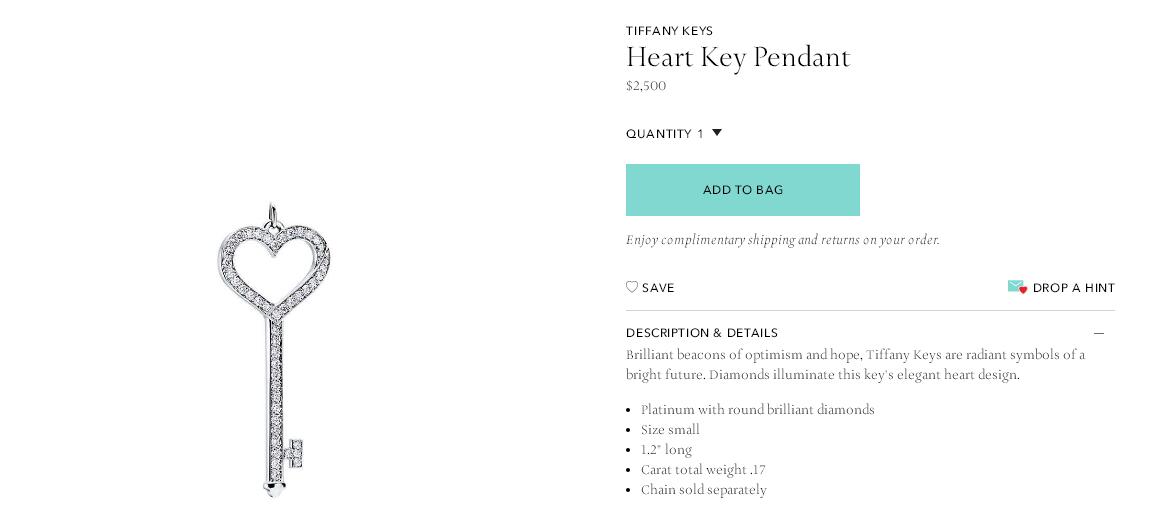Toggle the Description & Details heading
The height and width of the screenshot is (525, 1159).
702,333
